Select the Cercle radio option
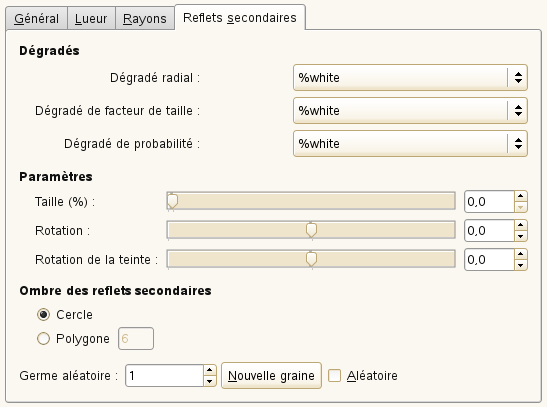 tap(43, 315)
